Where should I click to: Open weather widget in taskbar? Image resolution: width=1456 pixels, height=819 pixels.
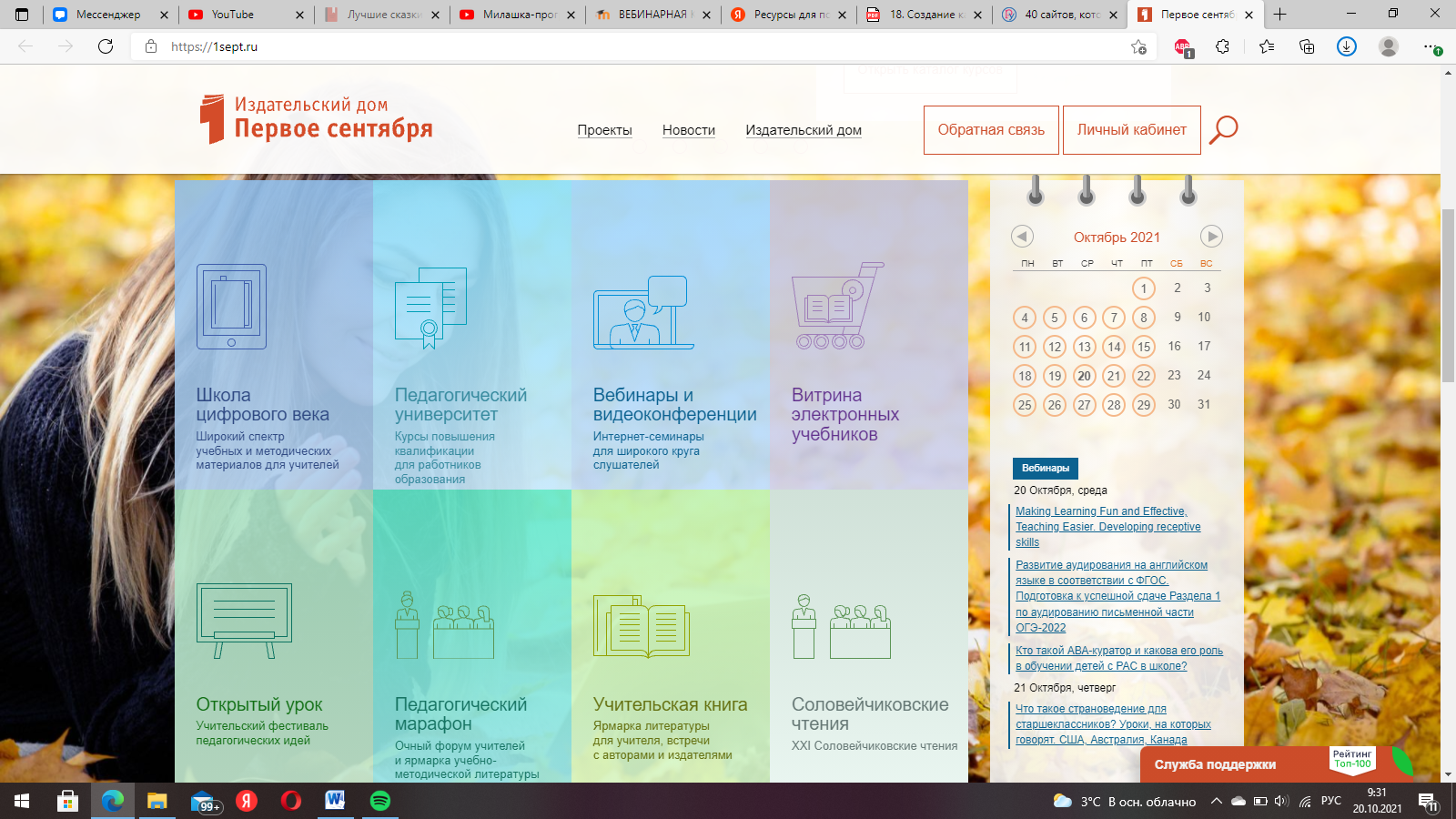coord(1125,801)
